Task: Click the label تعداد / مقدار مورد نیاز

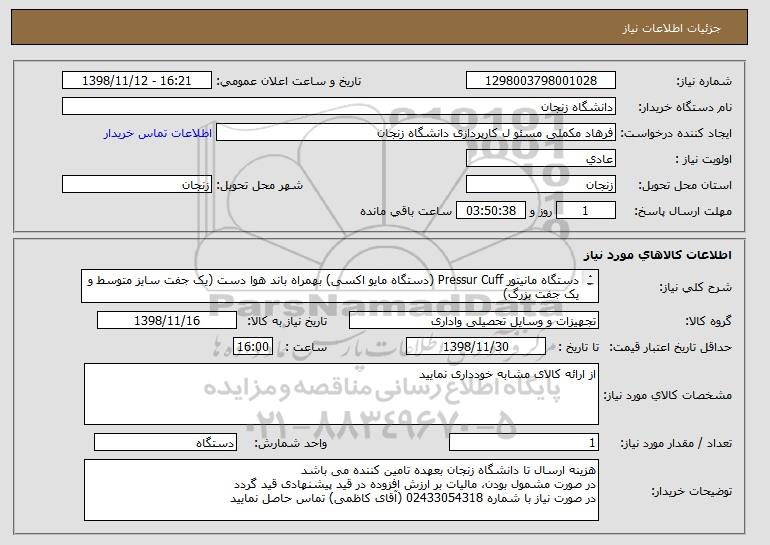Action: (x=676, y=443)
